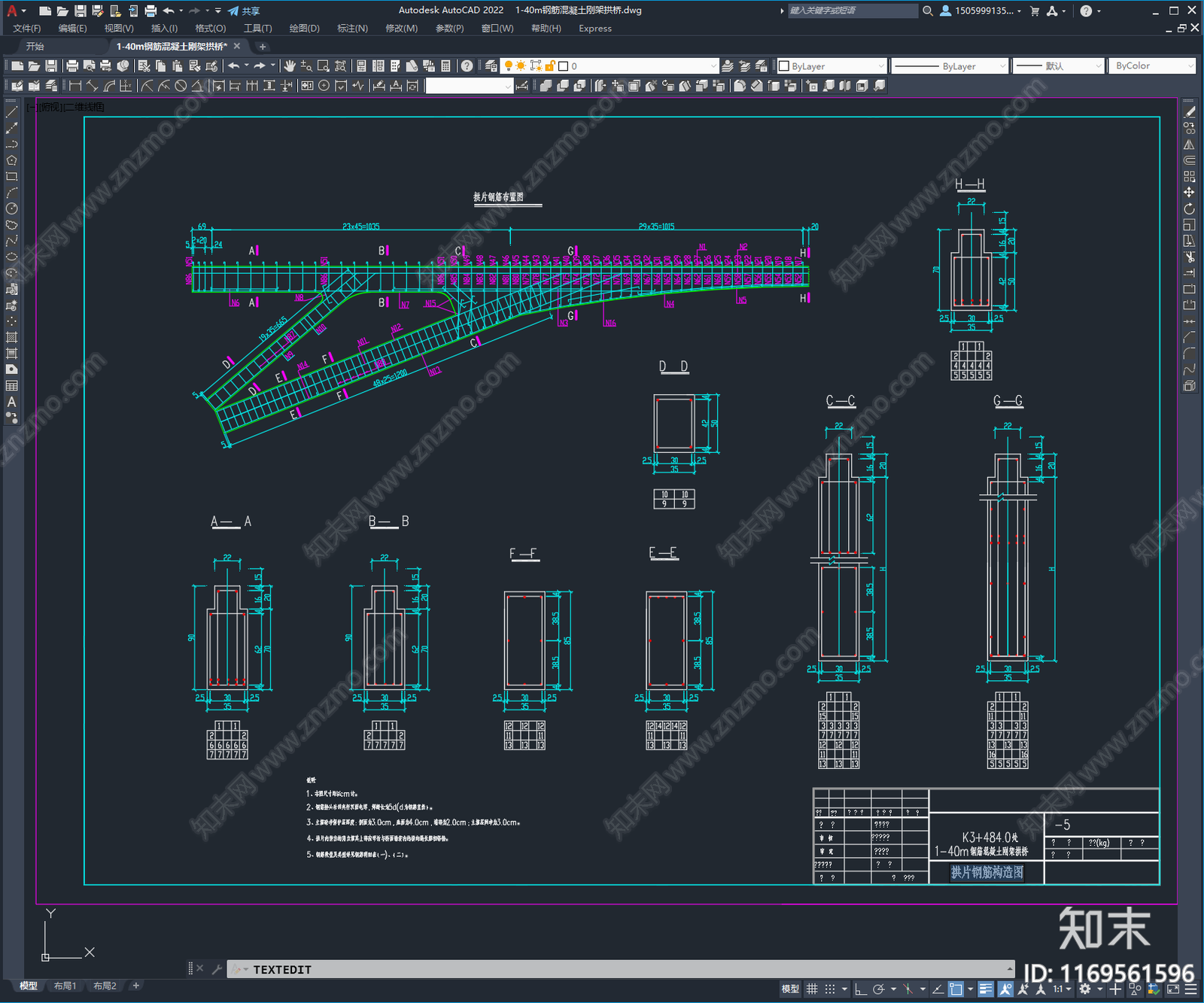Open the Layer Properties manager icon
This screenshot has width=1204, height=1003.
491,66
